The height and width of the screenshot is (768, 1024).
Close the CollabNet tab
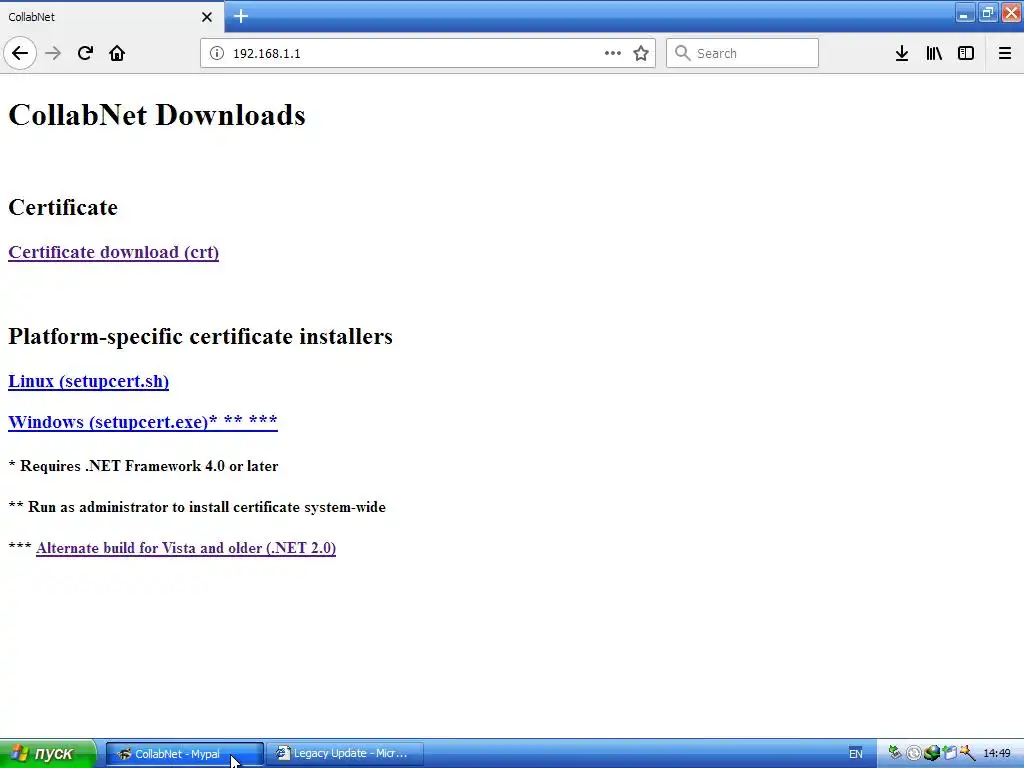click(x=207, y=17)
